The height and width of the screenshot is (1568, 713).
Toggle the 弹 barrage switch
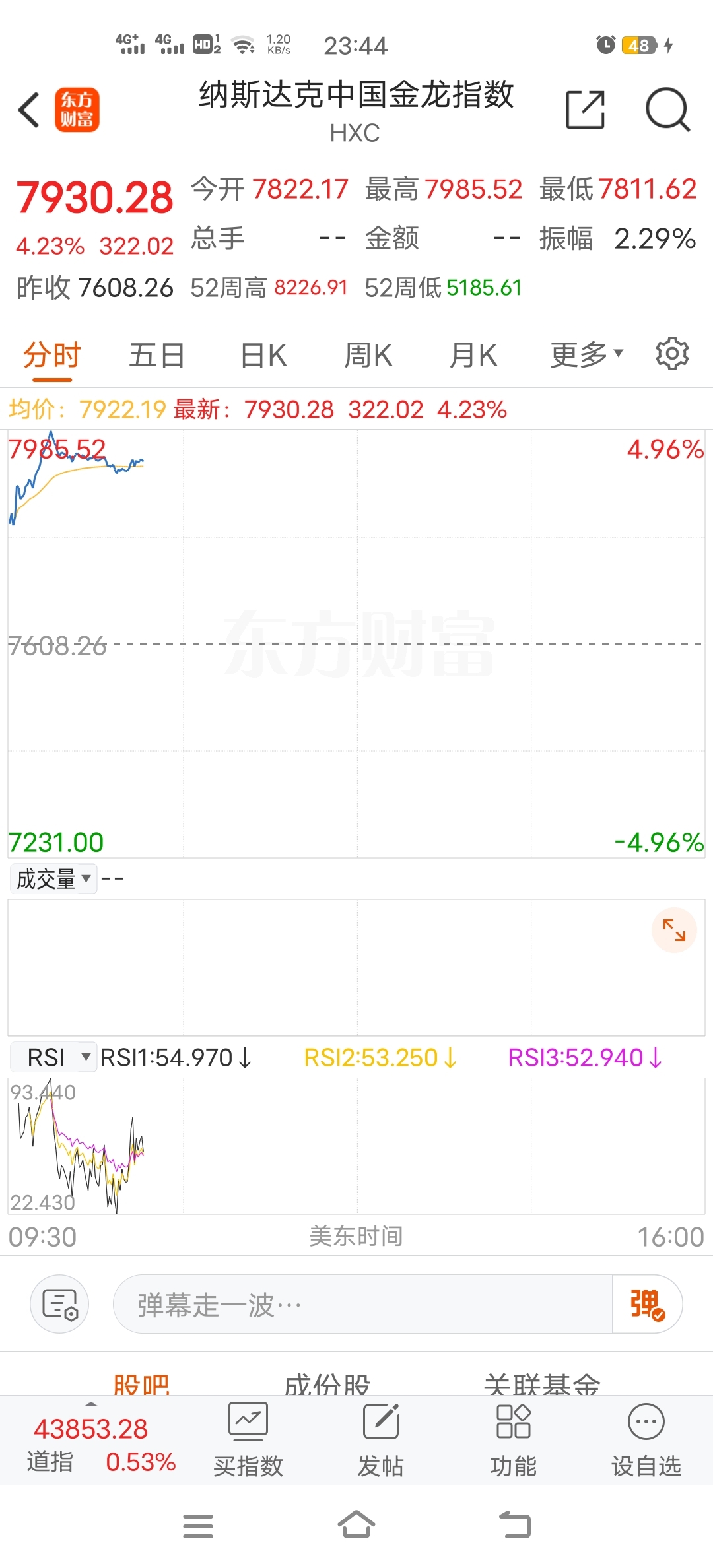(x=647, y=1304)
